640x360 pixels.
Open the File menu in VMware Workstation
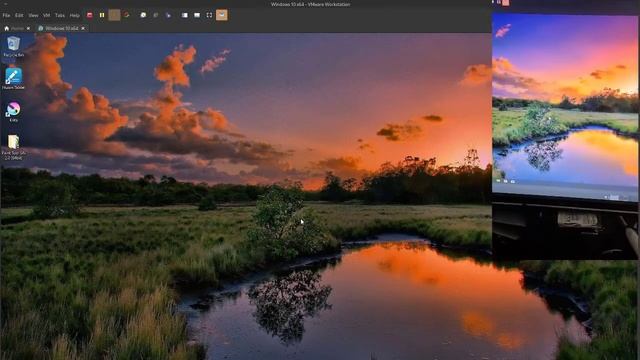click(x=6, y=16)
